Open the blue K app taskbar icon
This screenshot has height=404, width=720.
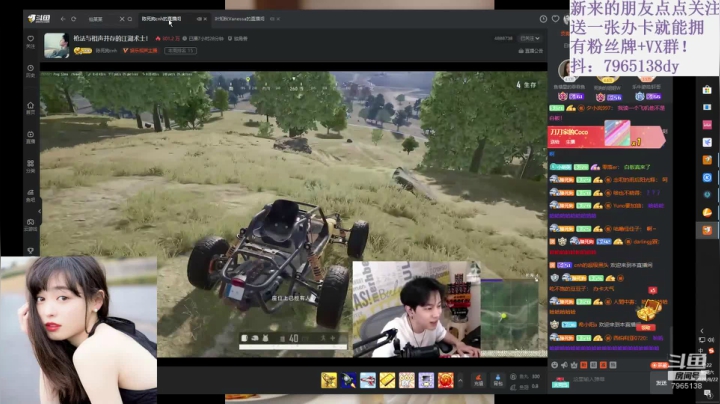pyautogui.click(x=707, y=177)
